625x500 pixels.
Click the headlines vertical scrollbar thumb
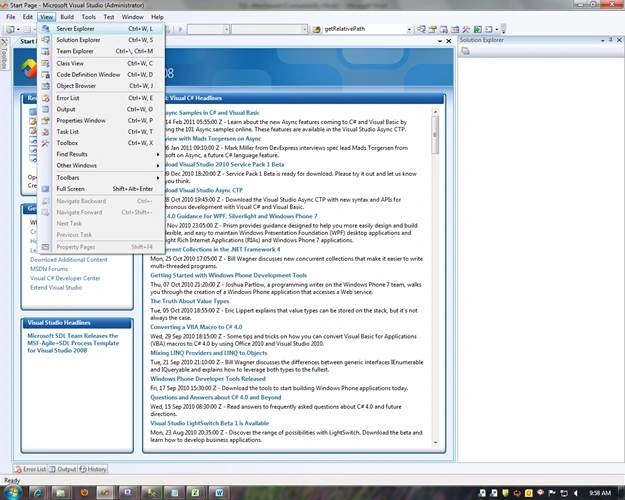pos(435,135)
